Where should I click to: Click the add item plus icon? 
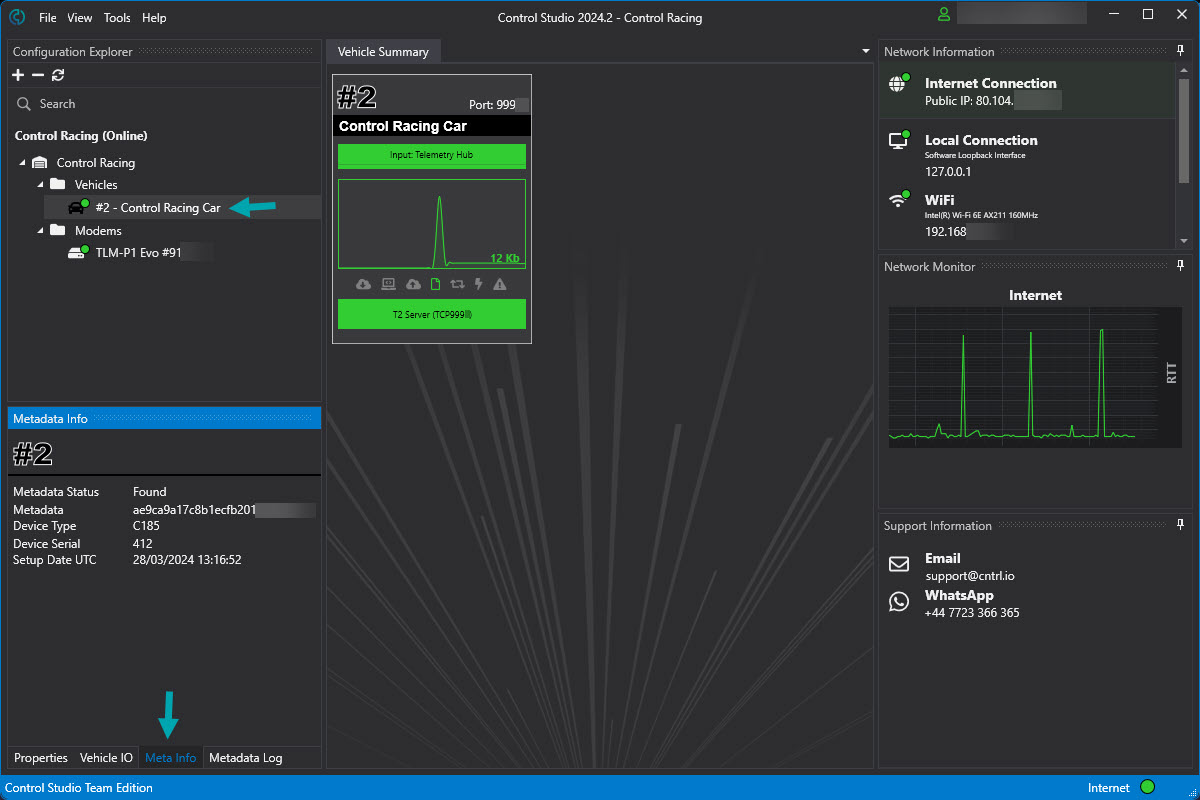(18, 75)
